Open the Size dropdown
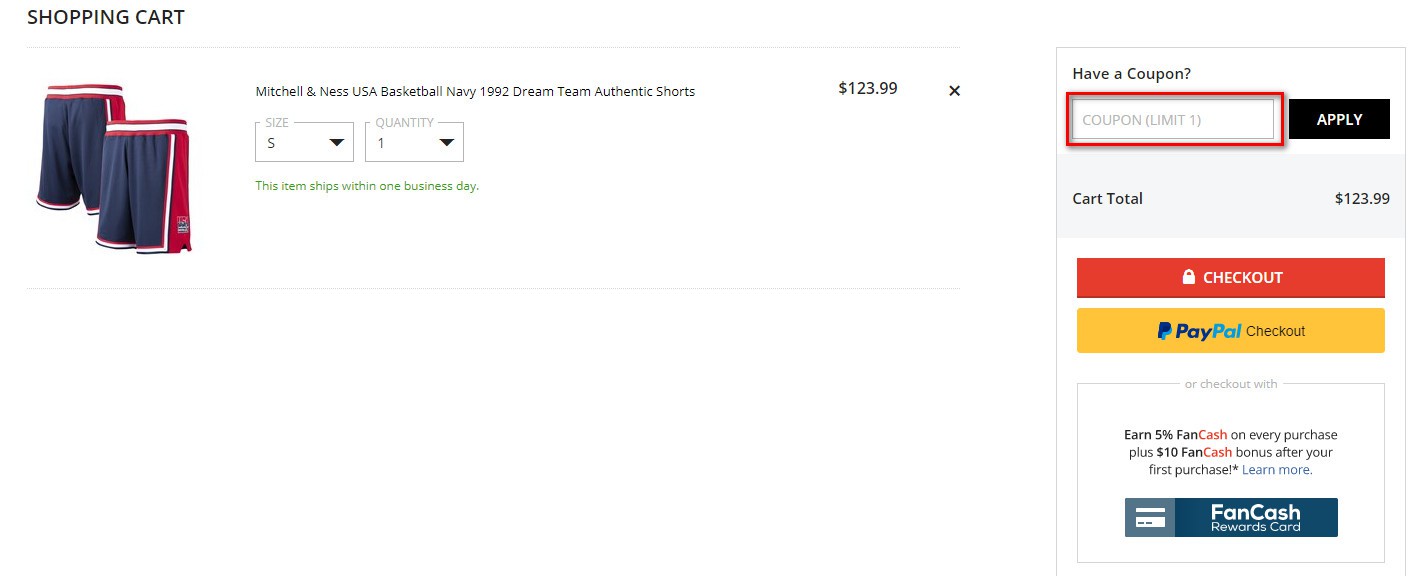 [304, 142]
